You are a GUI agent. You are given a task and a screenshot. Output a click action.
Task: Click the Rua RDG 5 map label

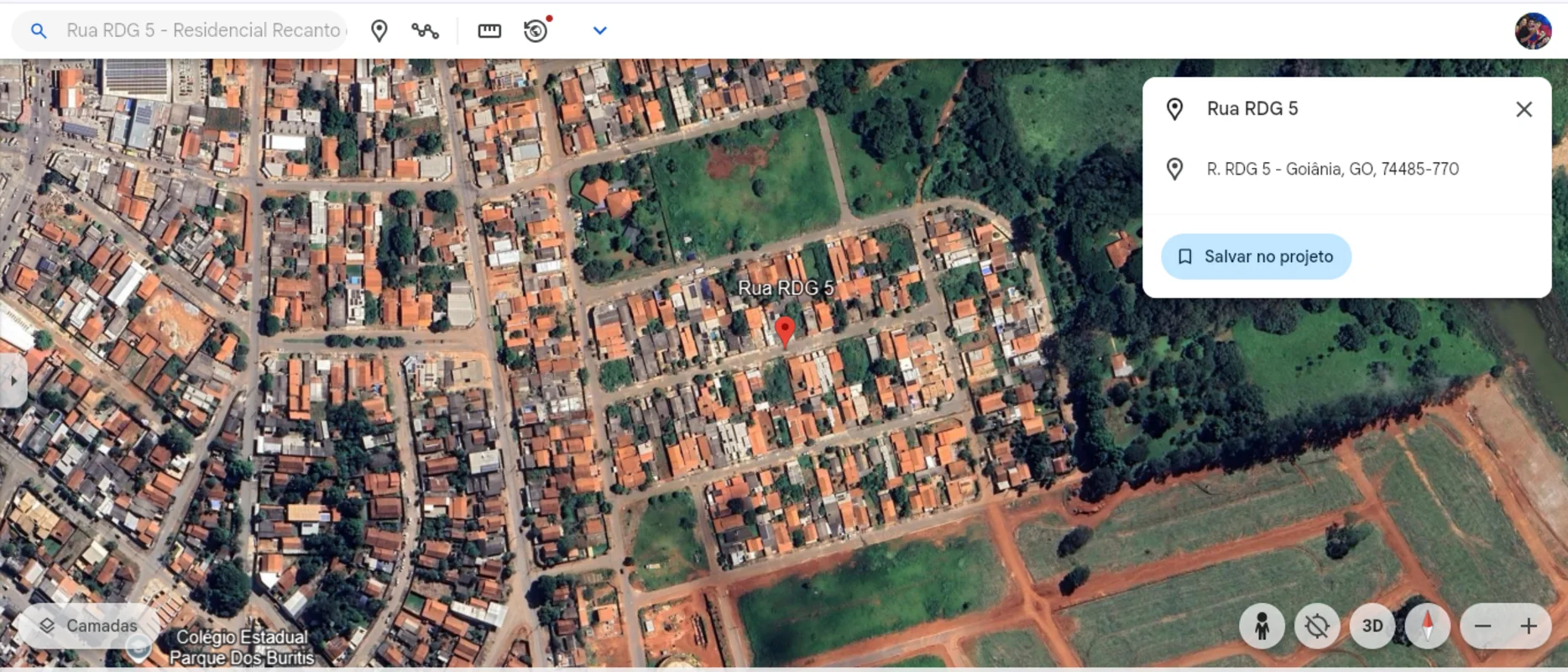click(786, 288)
